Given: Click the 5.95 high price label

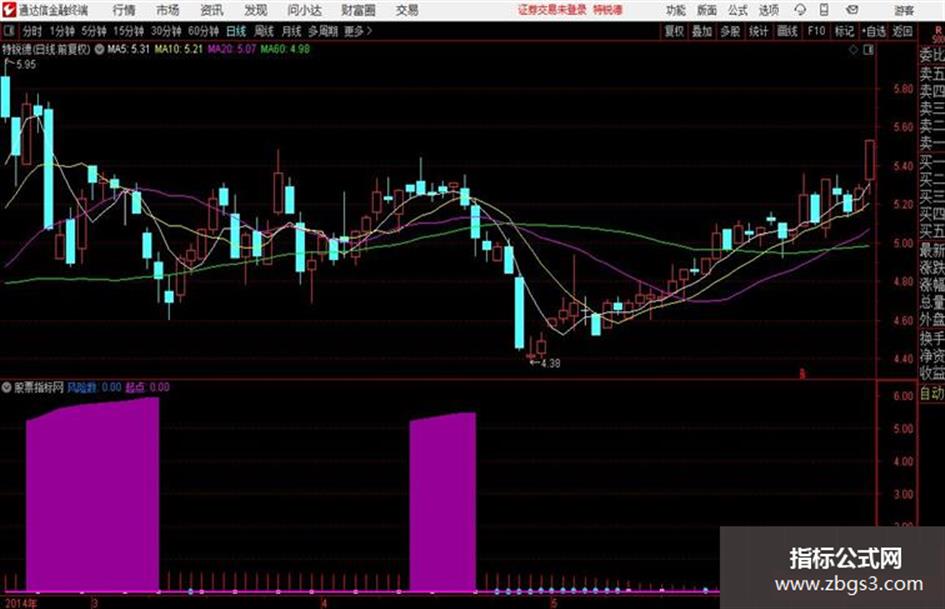Looking at the screenshot, I should [26, 65].
